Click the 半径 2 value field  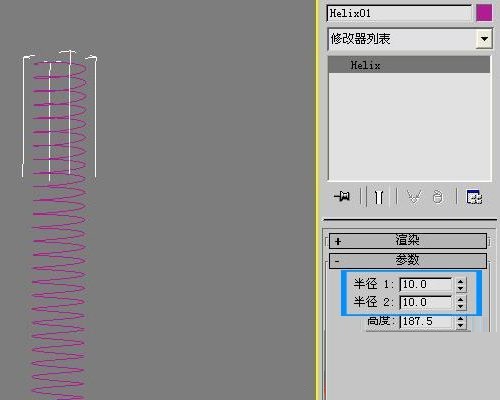[x=426, y=302]
